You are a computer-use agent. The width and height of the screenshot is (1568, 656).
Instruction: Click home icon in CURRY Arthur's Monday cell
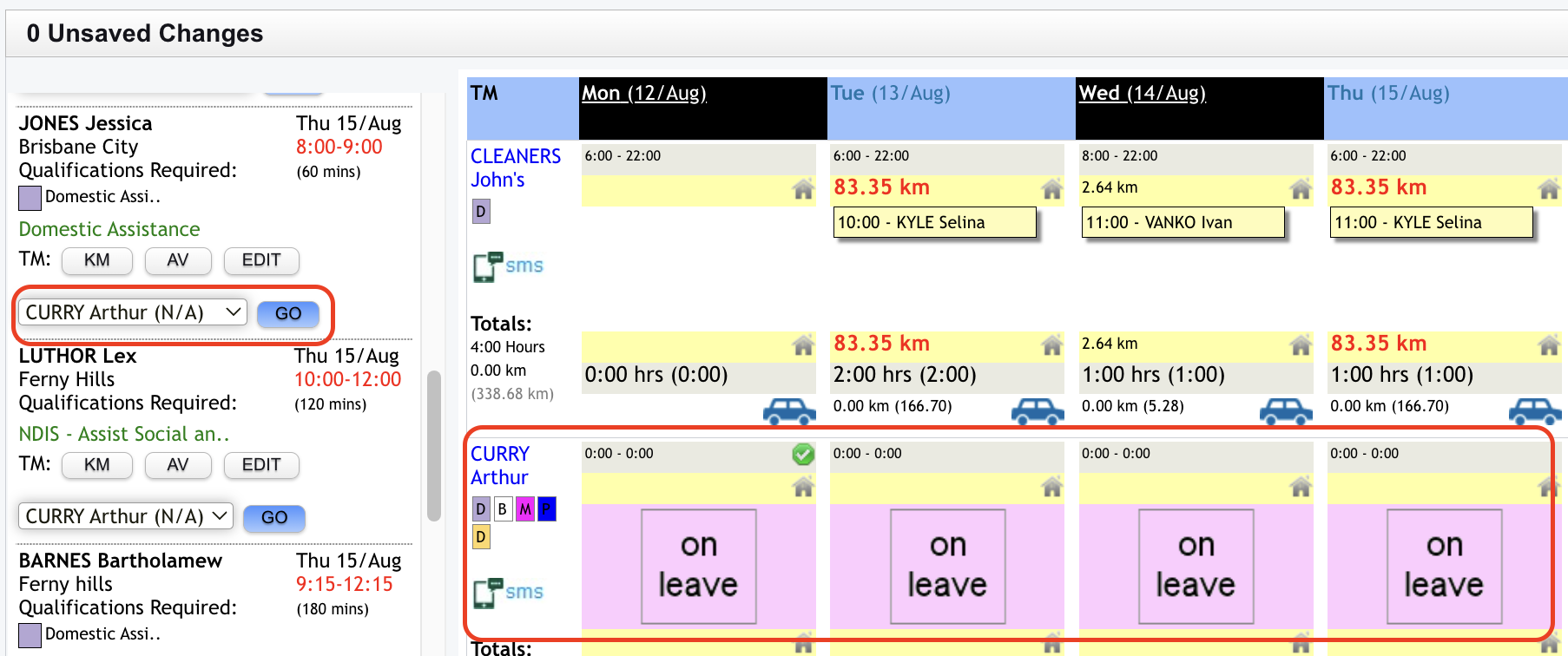[803, 488]
